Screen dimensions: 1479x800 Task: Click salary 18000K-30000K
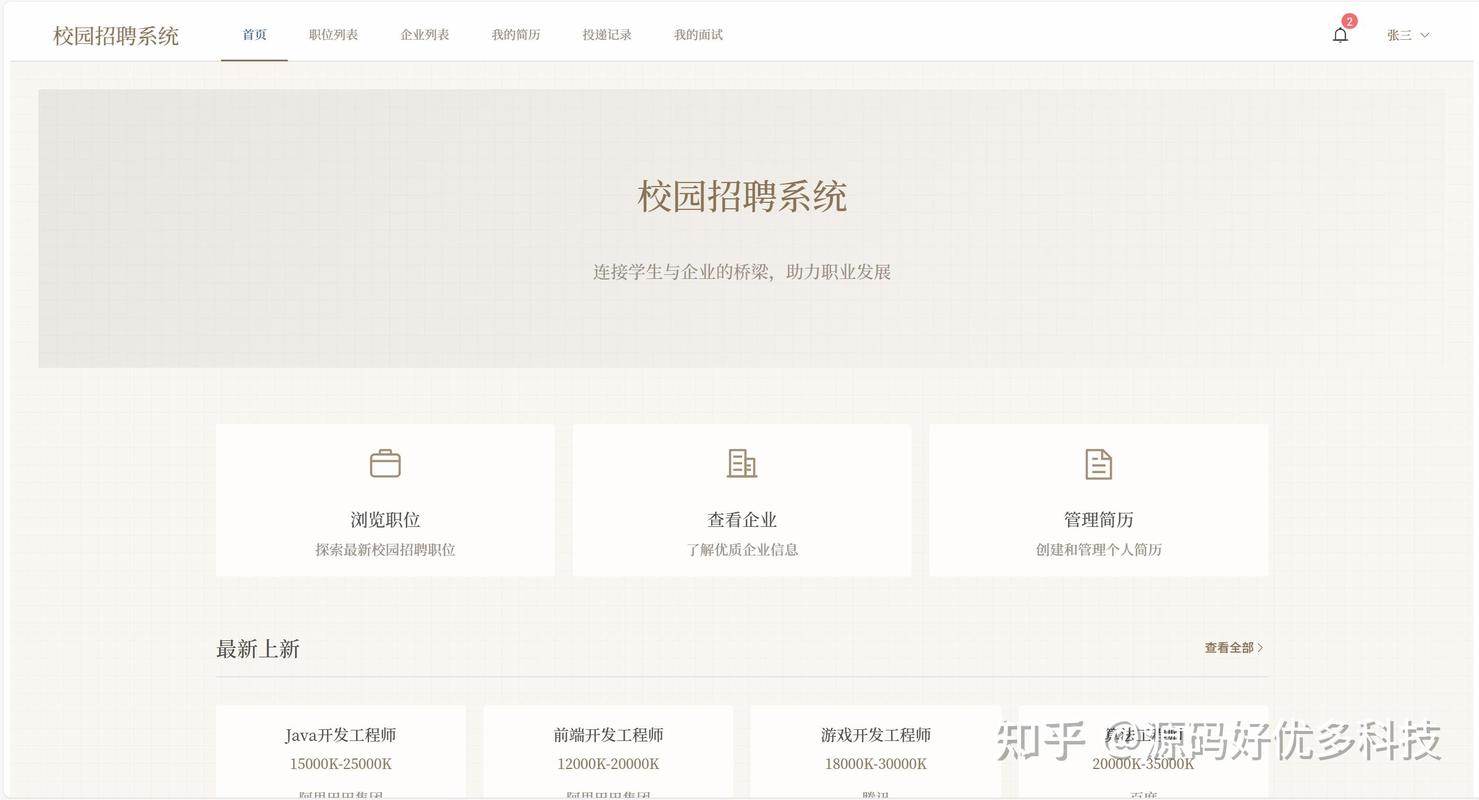click(876, 764)
